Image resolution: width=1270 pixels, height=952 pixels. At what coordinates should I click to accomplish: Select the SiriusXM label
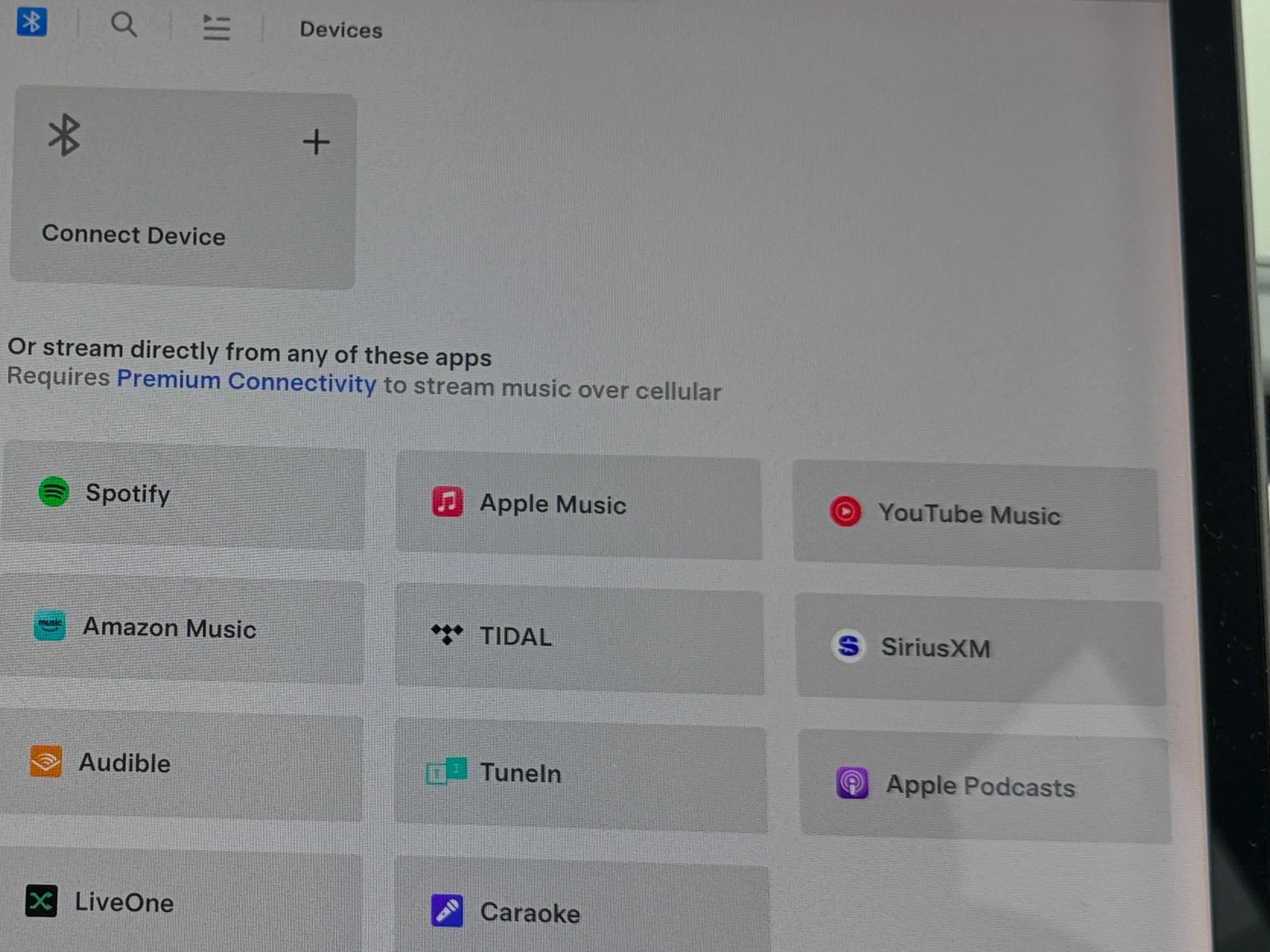click(936, 647)
